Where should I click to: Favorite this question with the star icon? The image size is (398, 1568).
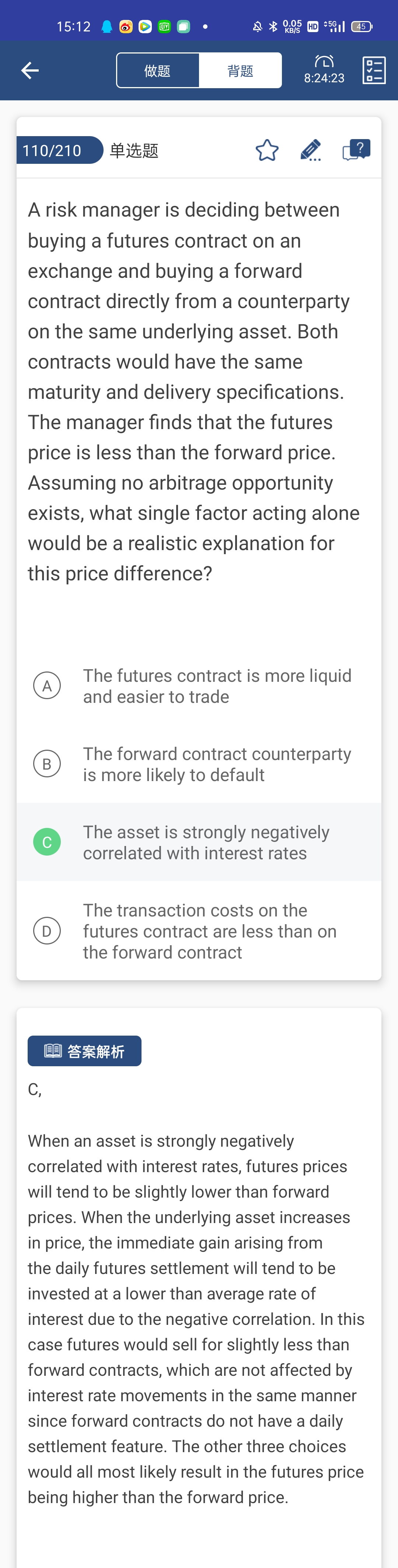pyautogui.click(x=267, y=151)
